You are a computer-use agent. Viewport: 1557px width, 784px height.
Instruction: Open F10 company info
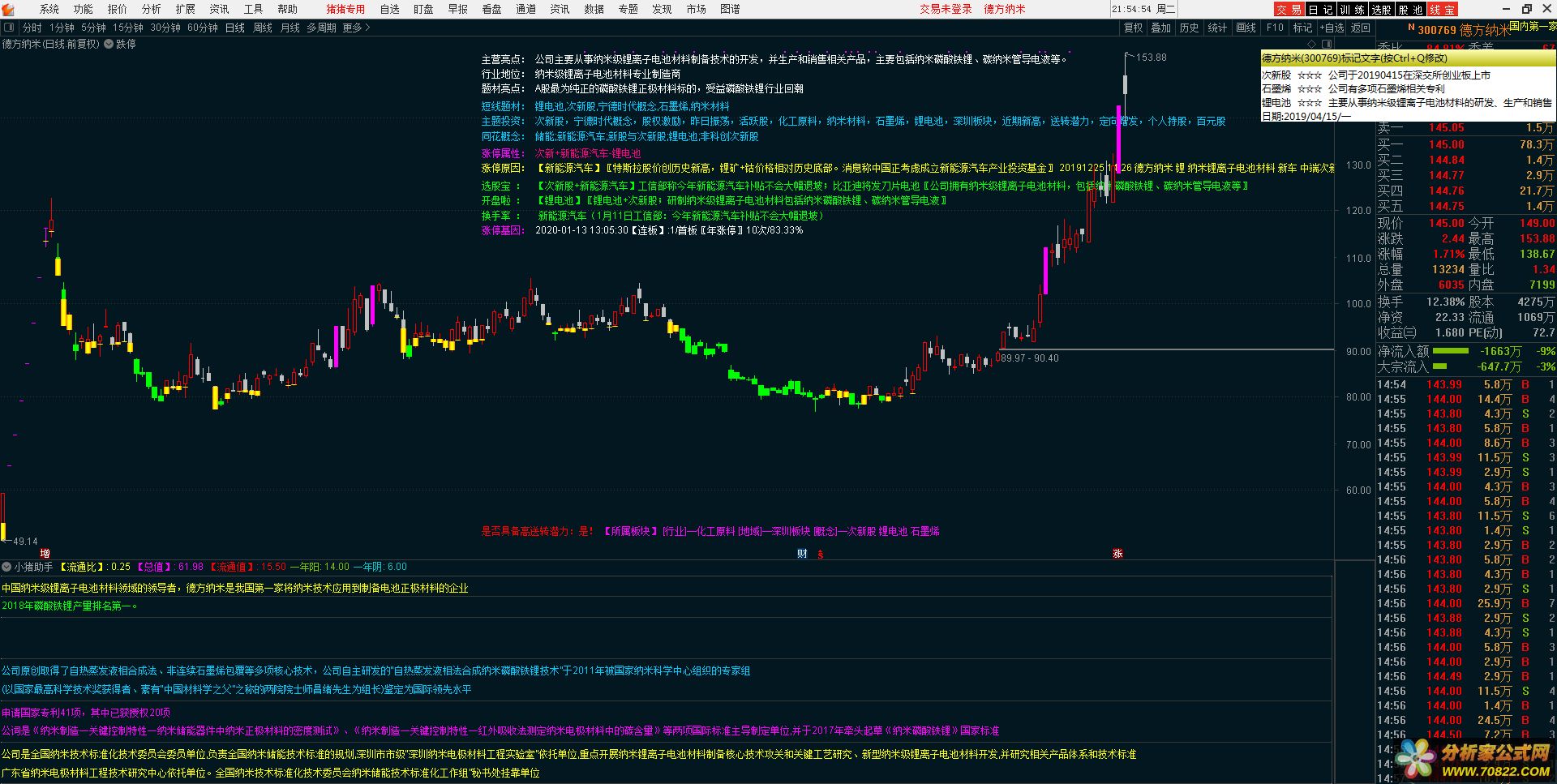[x=1275, y=28]
